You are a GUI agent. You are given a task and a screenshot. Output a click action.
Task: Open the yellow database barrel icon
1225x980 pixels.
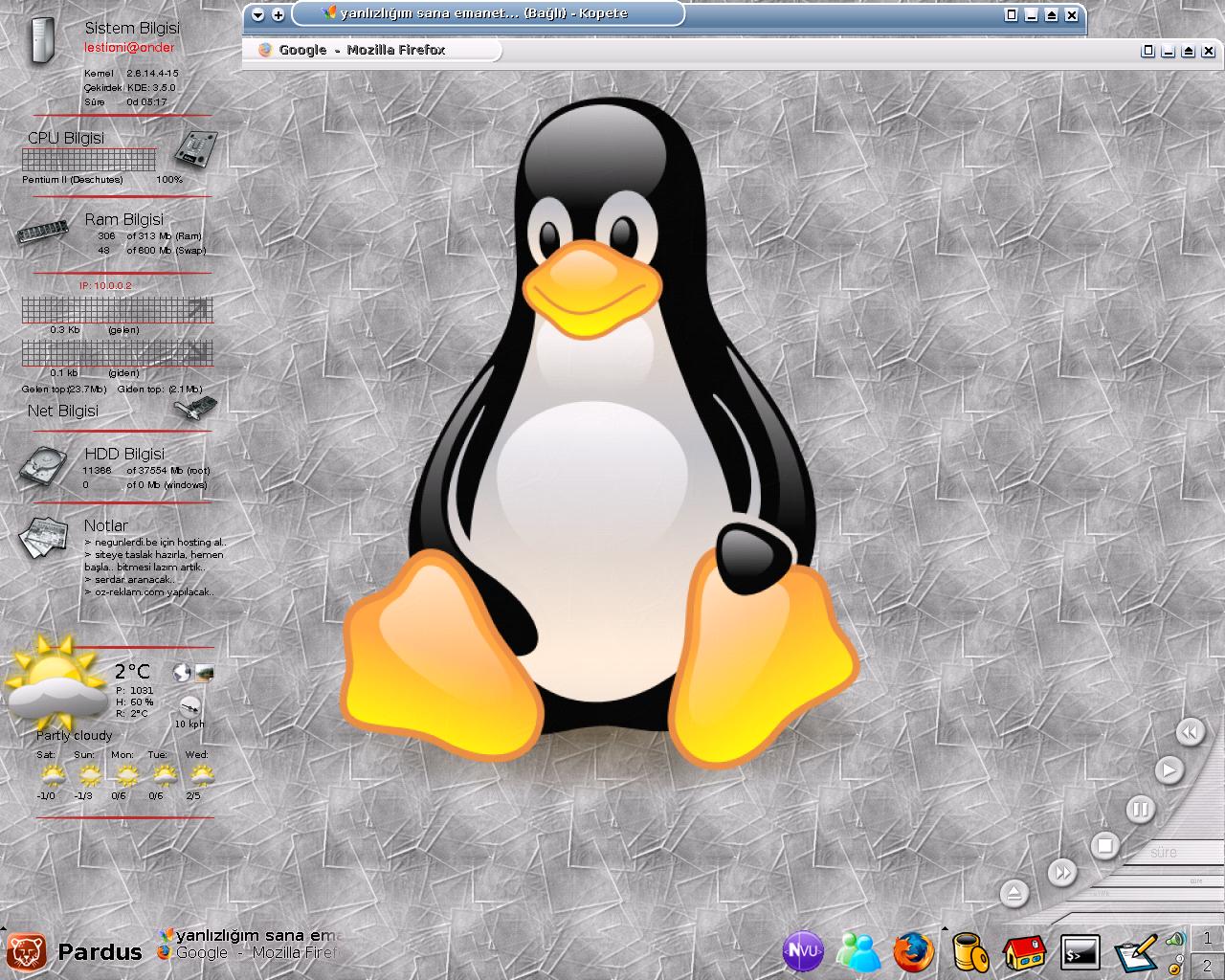coord(970,951)
